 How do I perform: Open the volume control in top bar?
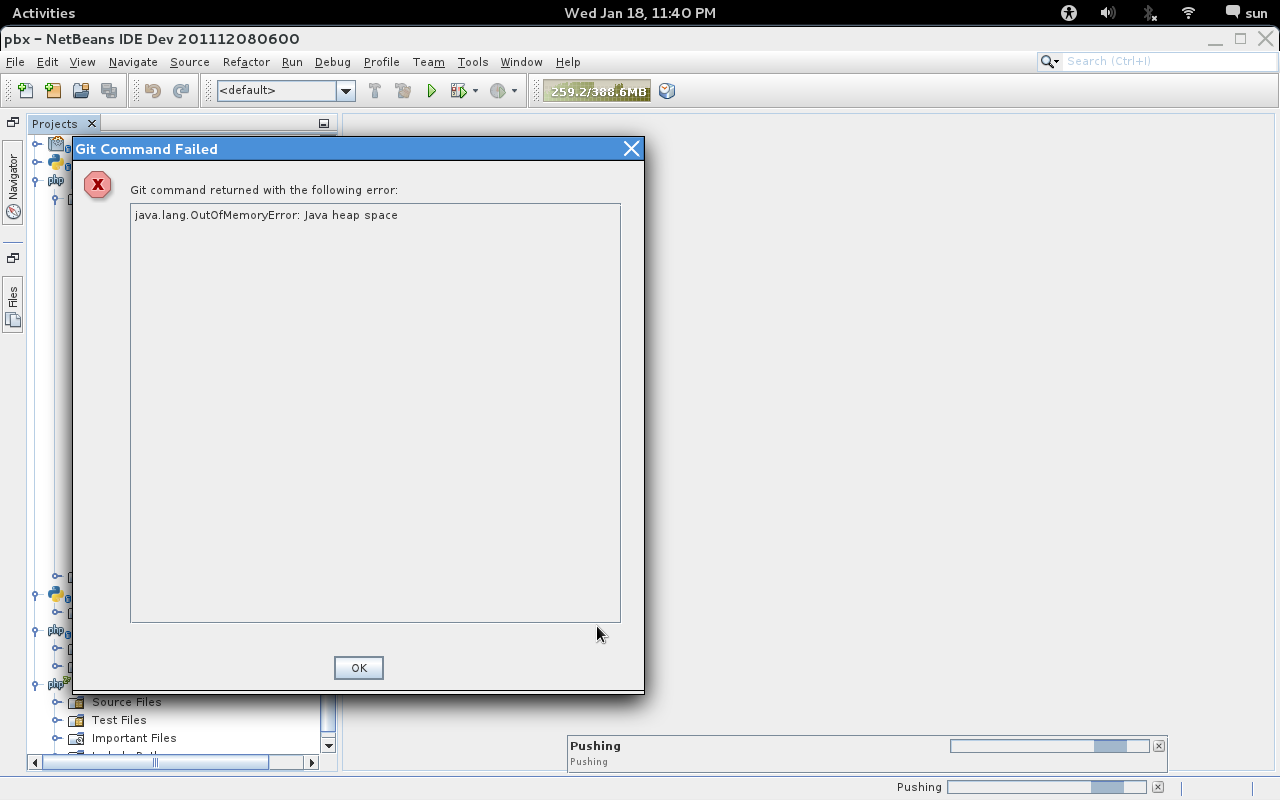1108,13
